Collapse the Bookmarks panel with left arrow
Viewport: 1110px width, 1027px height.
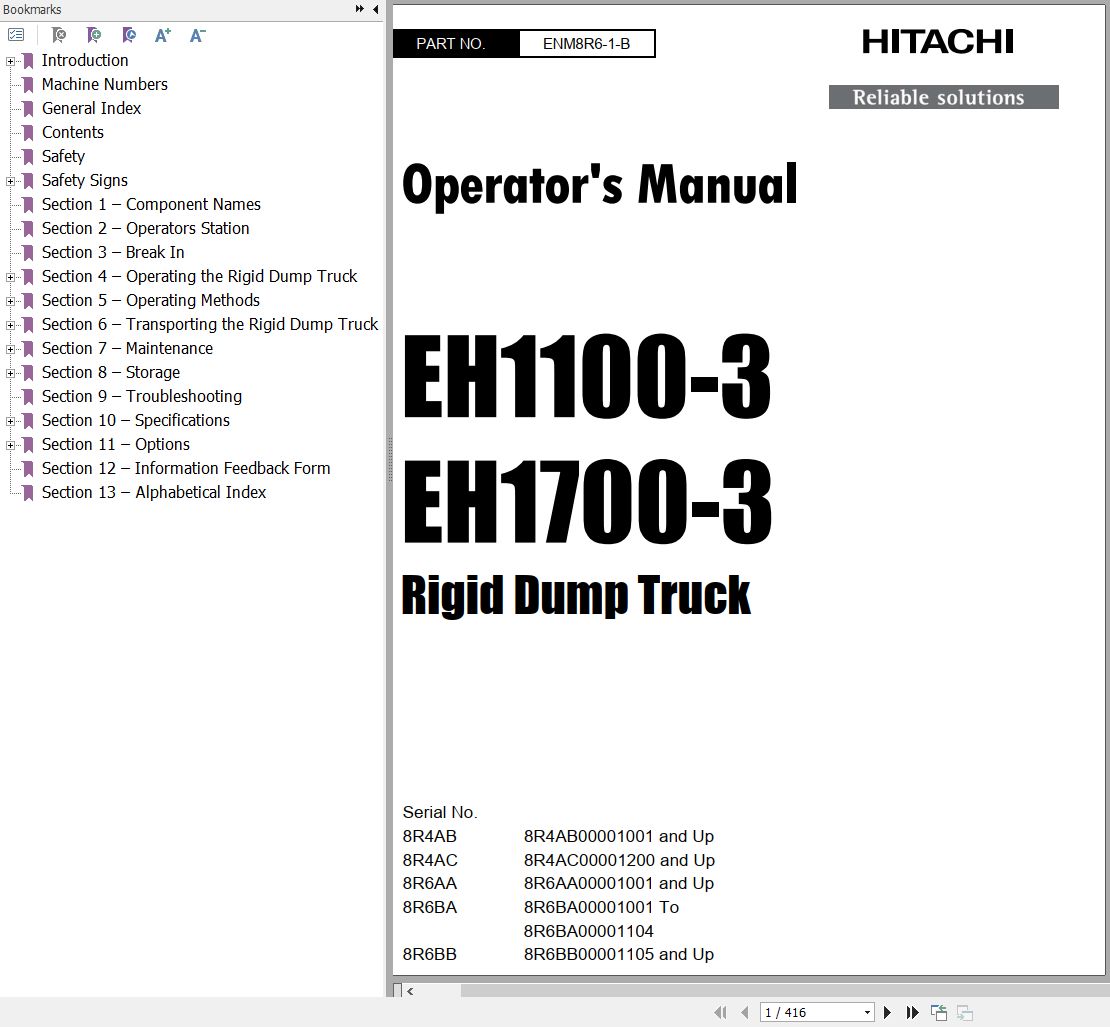375,9
